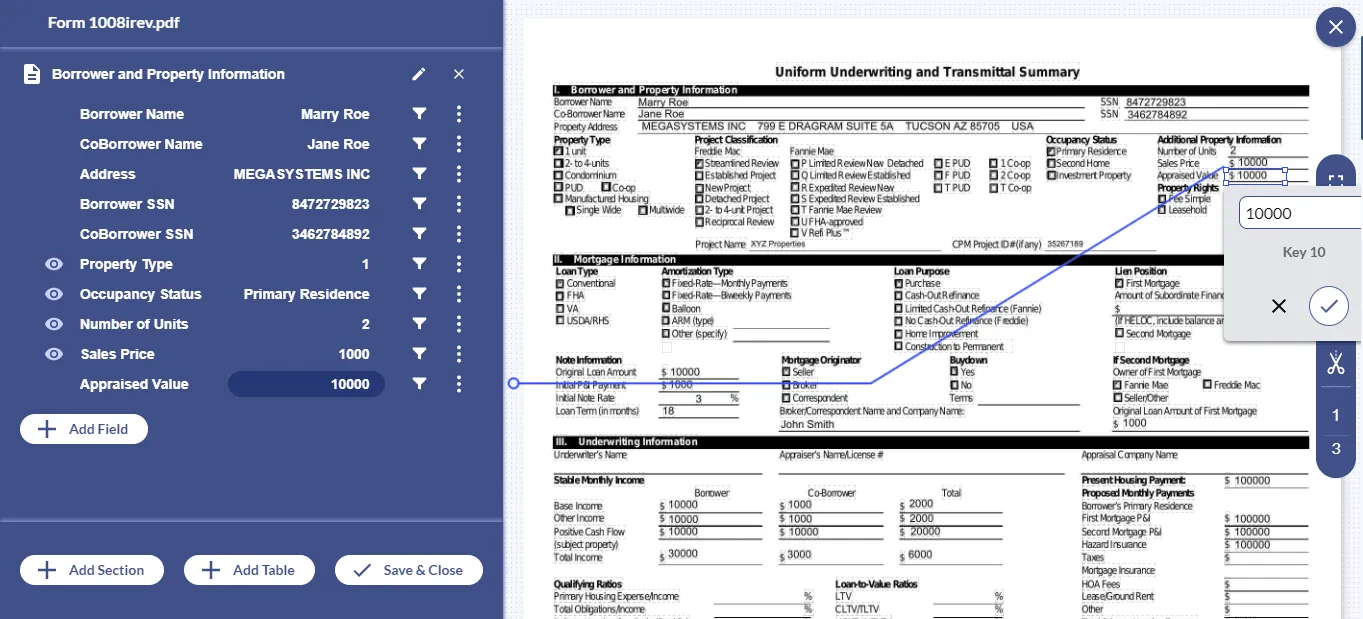Click the Add Field button

[83, 428]
